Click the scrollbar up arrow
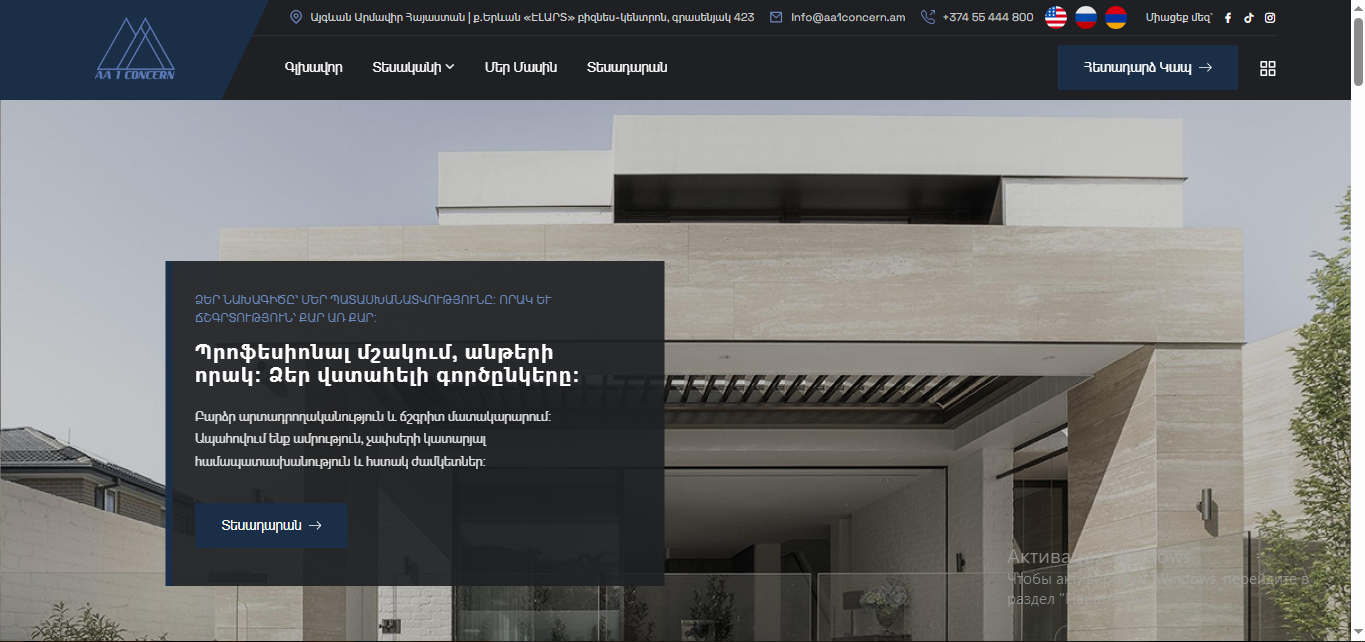 click(x=1358, y=8)
